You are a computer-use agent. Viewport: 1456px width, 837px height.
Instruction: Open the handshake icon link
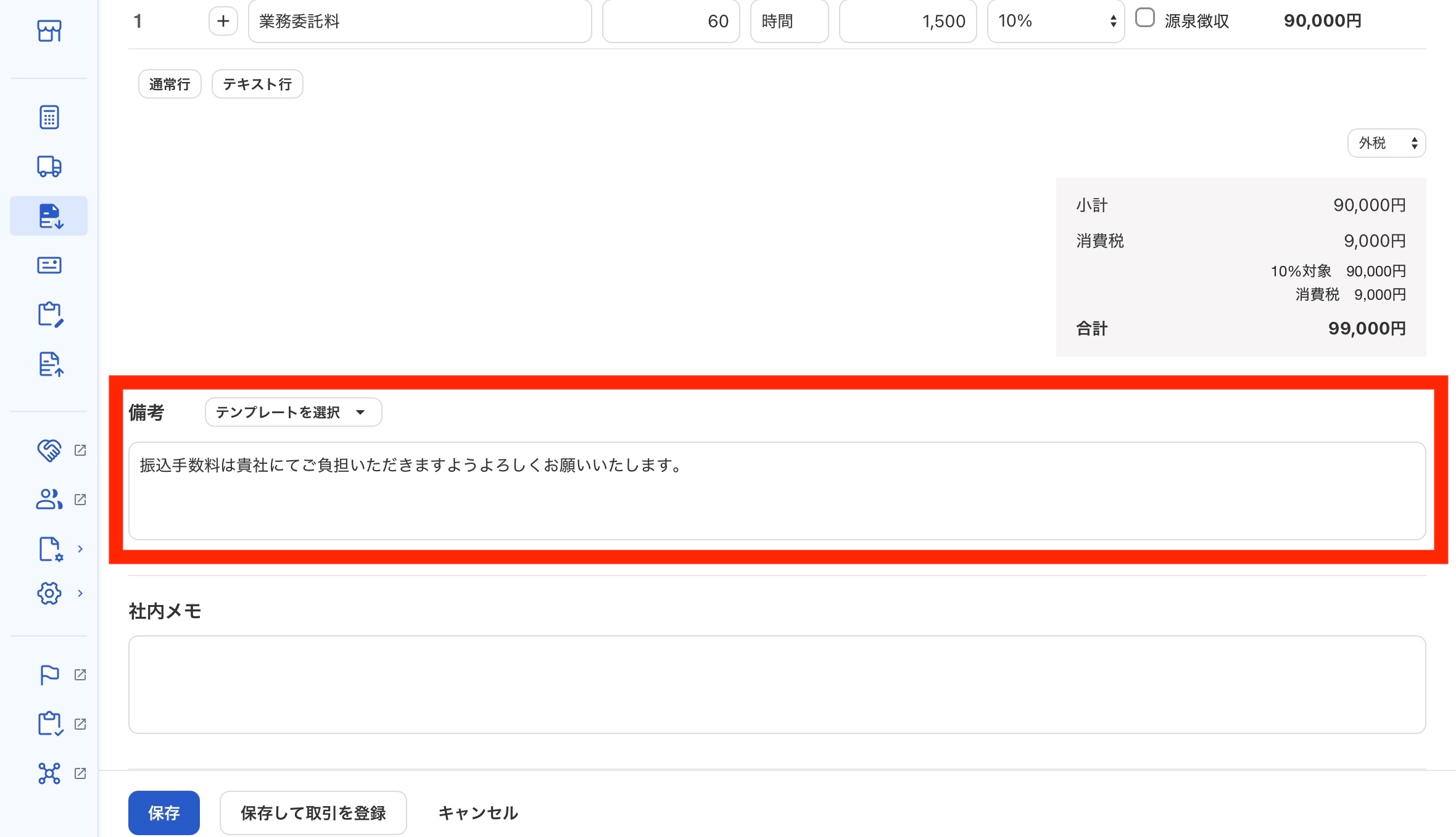(x=49, y=450)
